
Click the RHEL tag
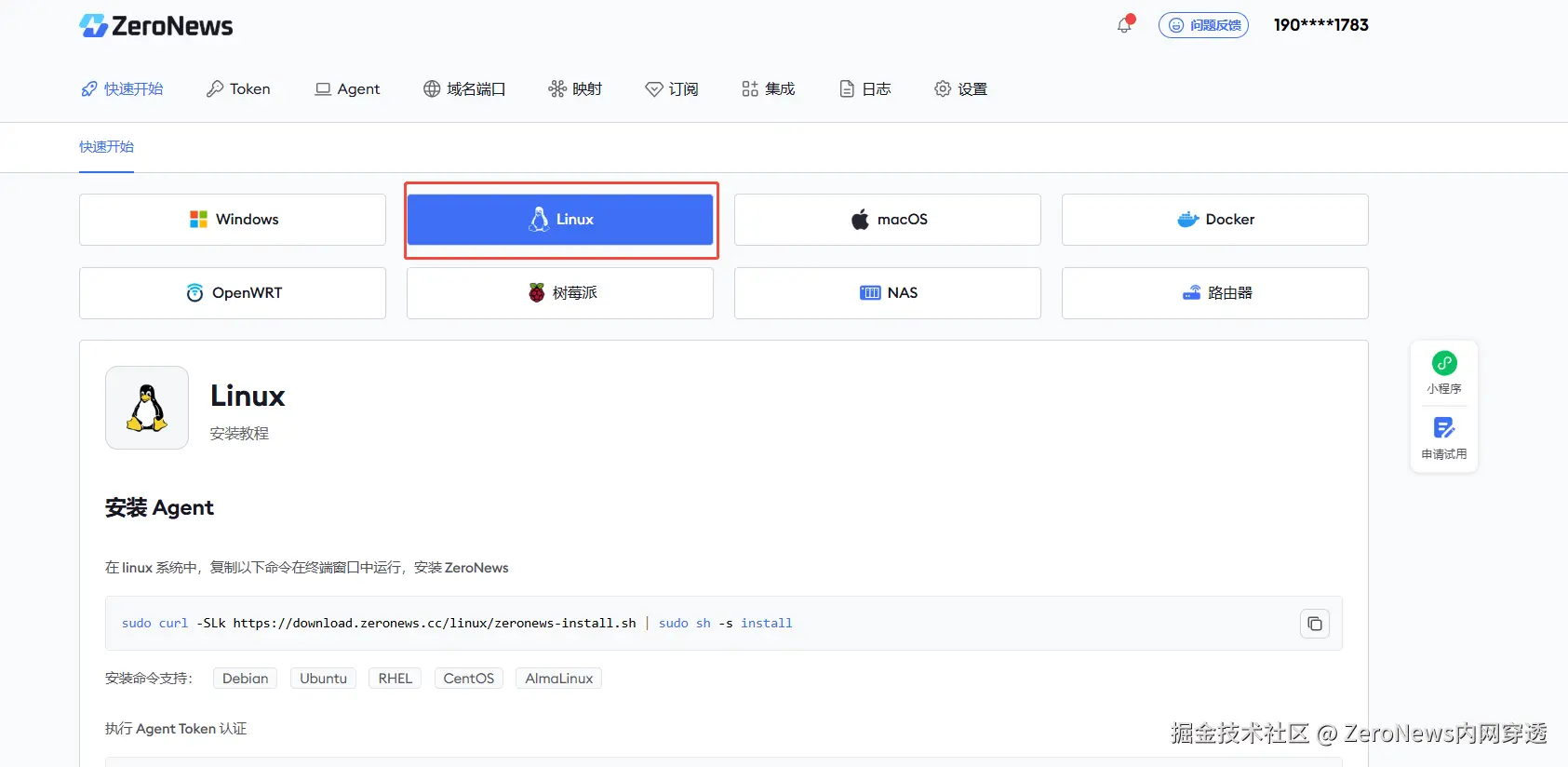point(395,679)
